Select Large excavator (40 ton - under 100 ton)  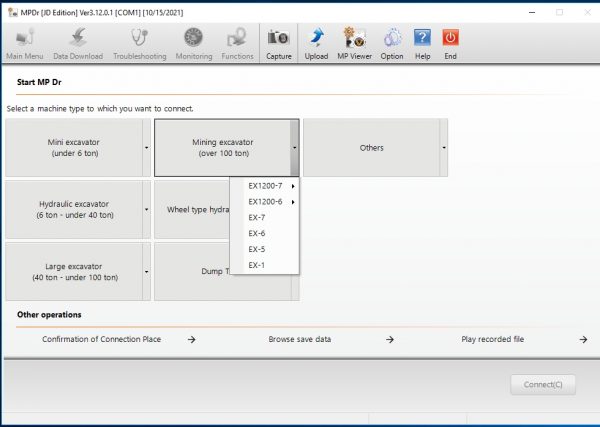click(x=74, y=272)
